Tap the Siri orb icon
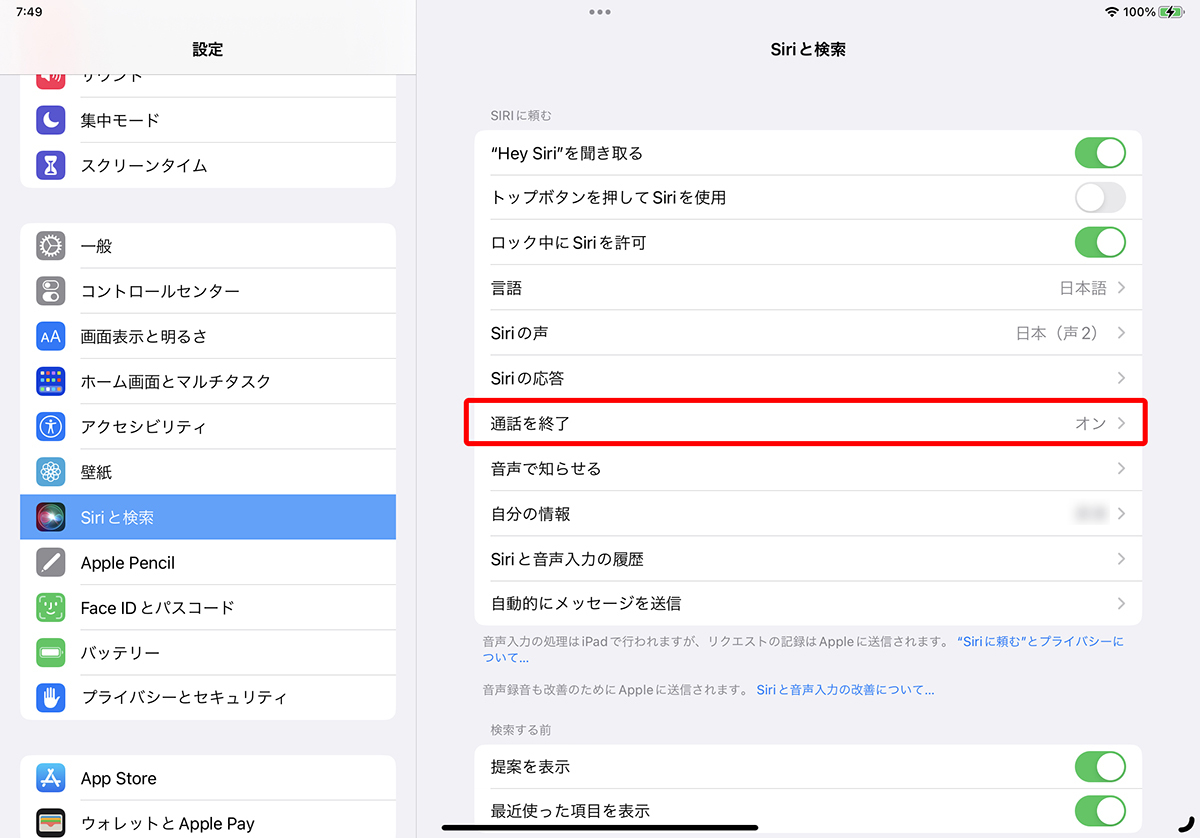1200x838 pixels. (x=51, y=517)
